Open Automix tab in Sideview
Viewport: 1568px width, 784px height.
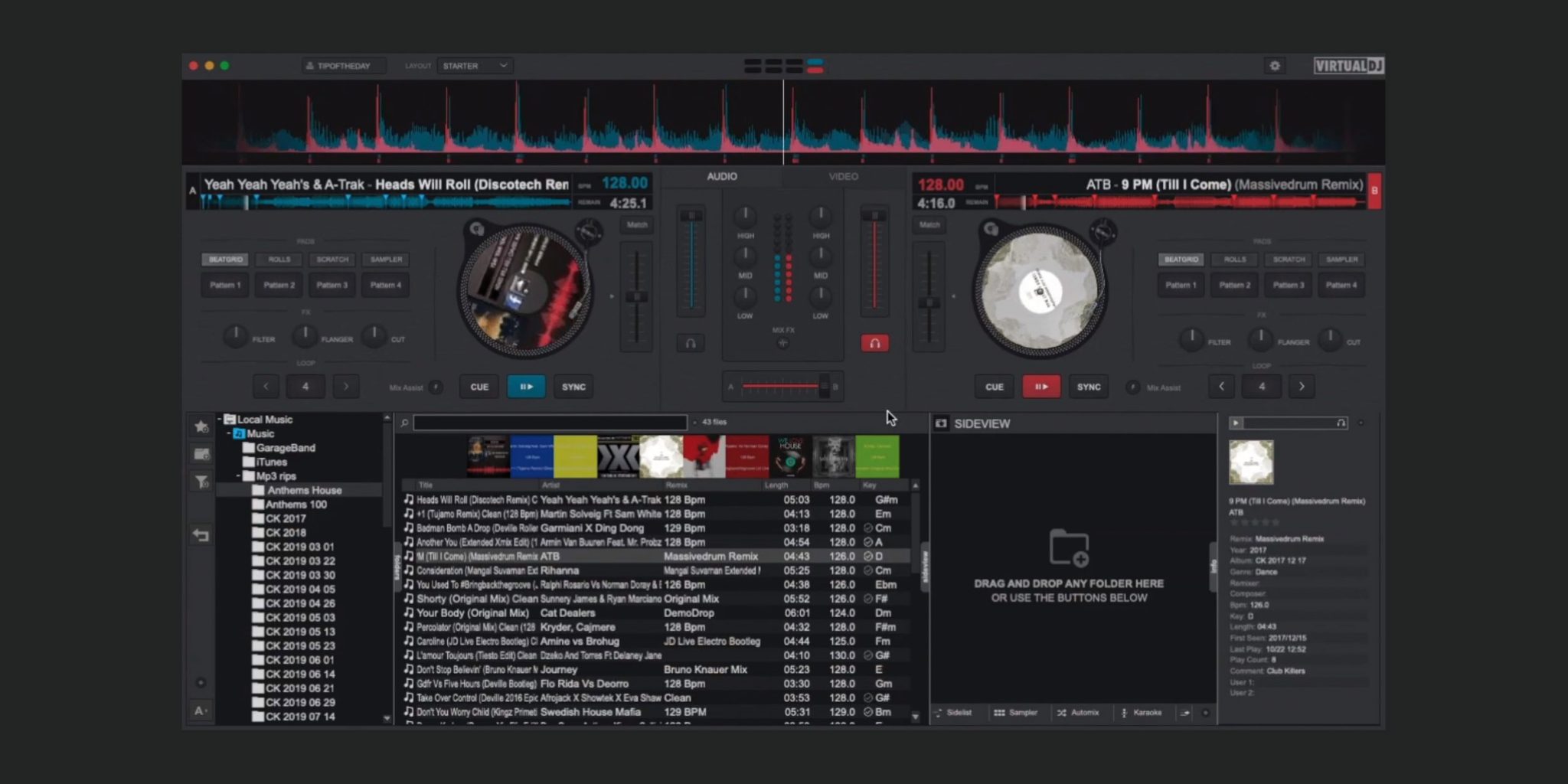[1078, 713]
